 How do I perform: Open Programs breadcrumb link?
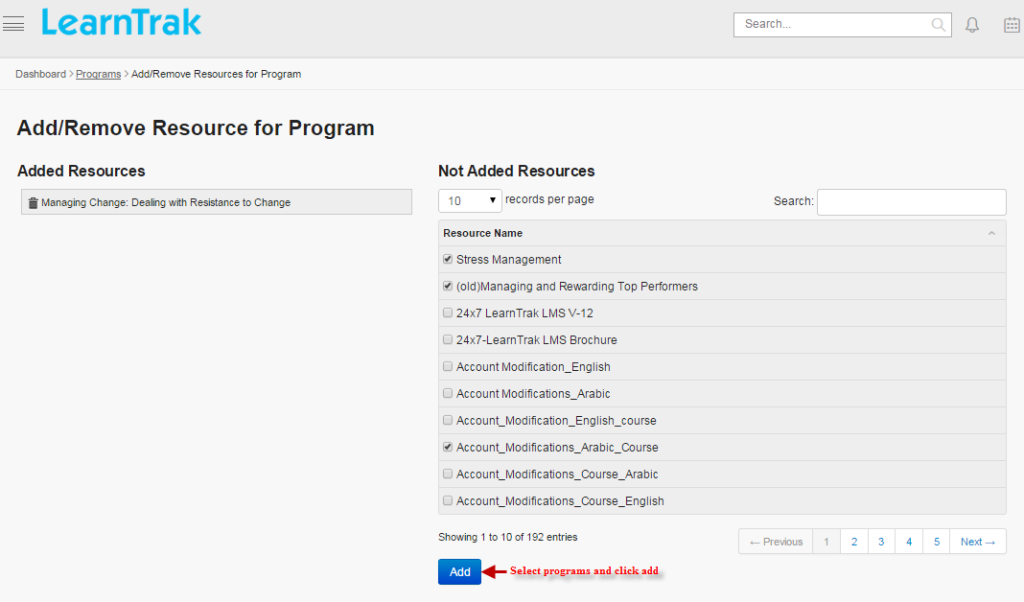[x=98, y=74]
